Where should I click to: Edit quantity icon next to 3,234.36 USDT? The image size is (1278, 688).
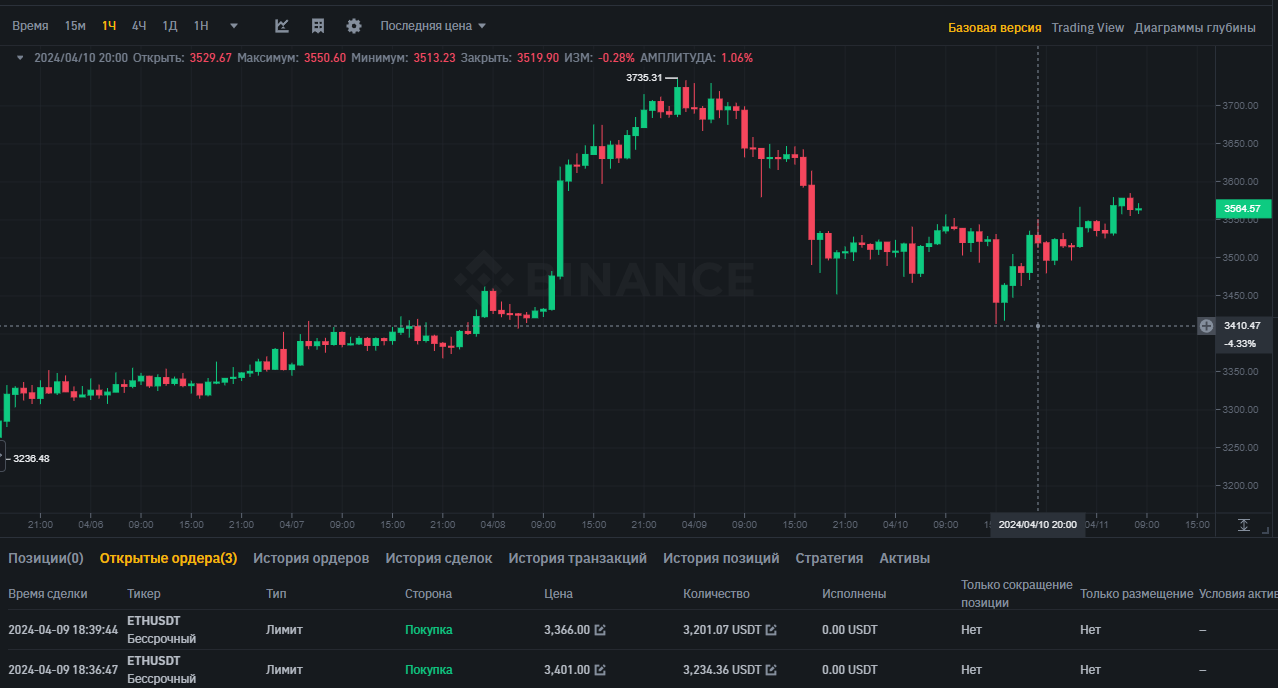point(771,670)
